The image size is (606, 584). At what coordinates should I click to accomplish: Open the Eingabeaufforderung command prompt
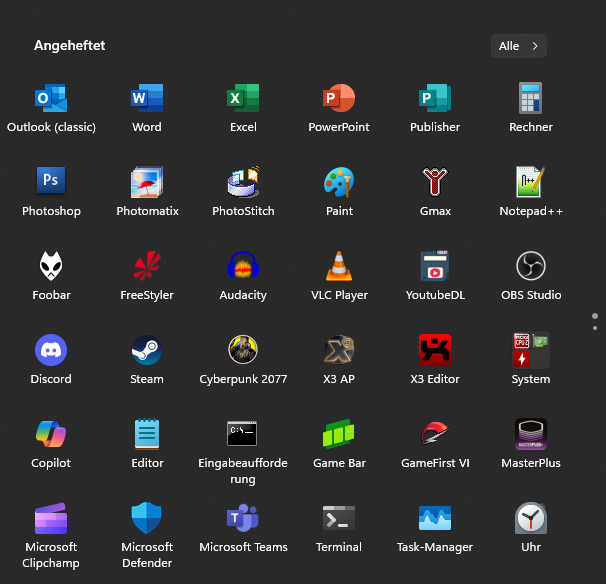[243, 434]
